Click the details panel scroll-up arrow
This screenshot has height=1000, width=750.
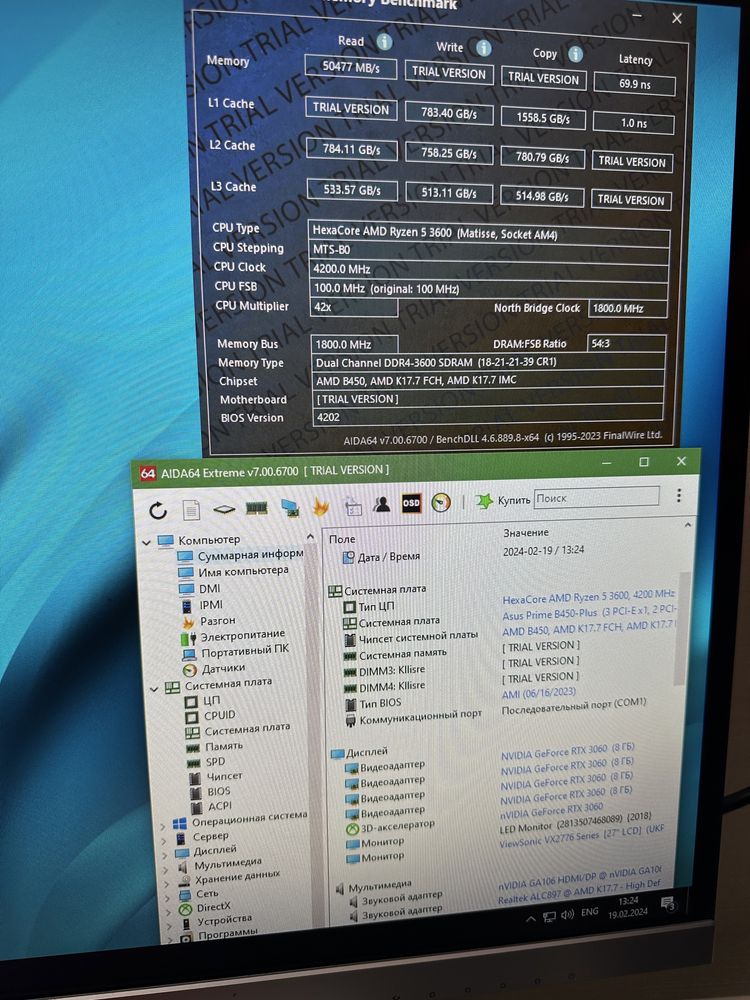[688, 525]
